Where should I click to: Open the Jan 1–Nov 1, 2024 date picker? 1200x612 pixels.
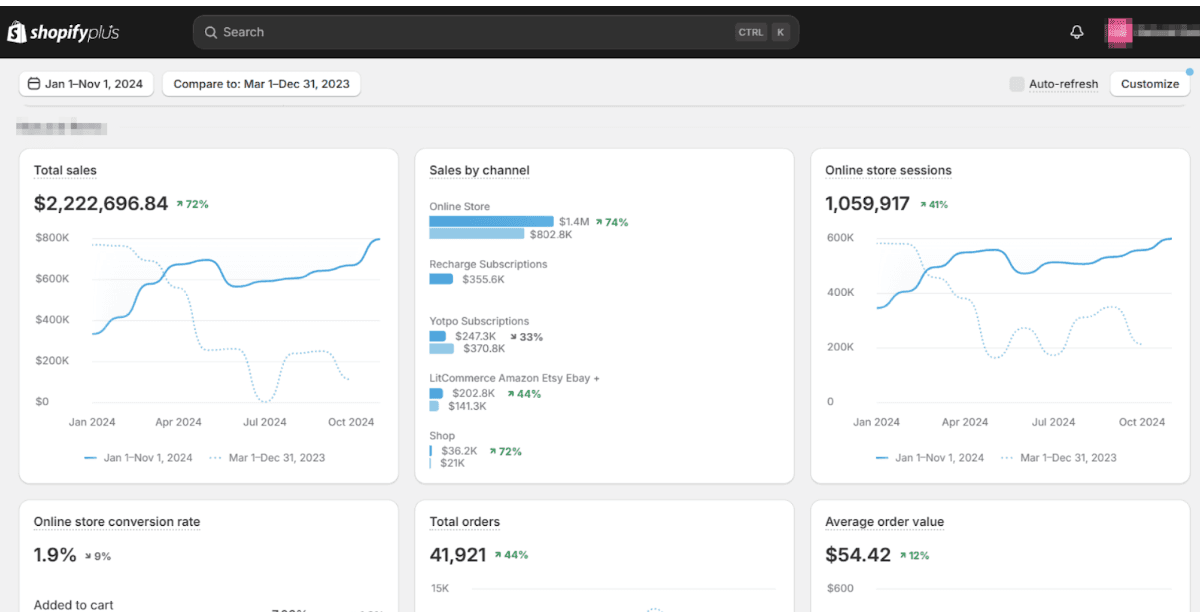86,84
